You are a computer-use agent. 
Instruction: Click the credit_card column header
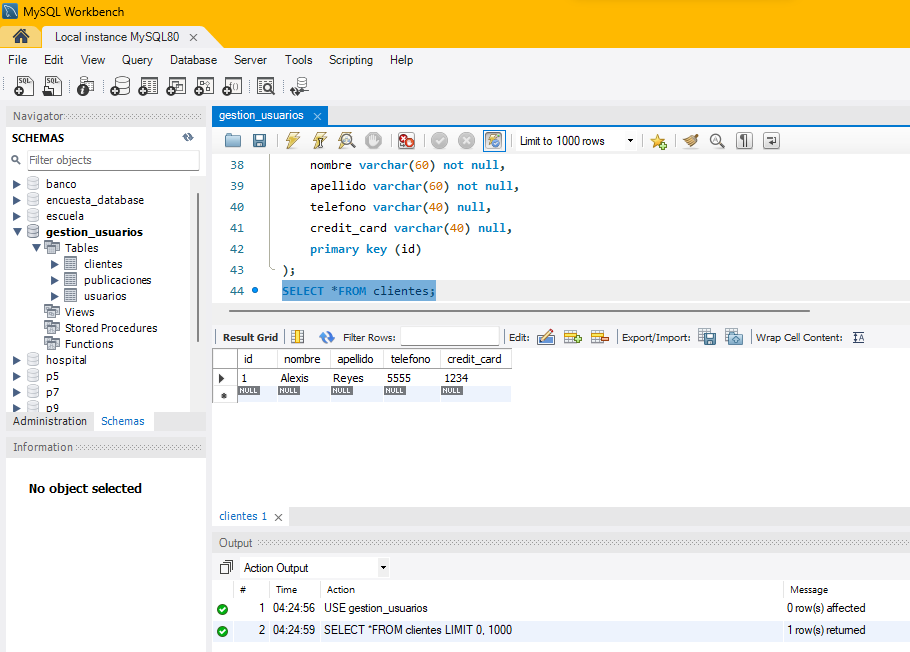pos(474,359)
